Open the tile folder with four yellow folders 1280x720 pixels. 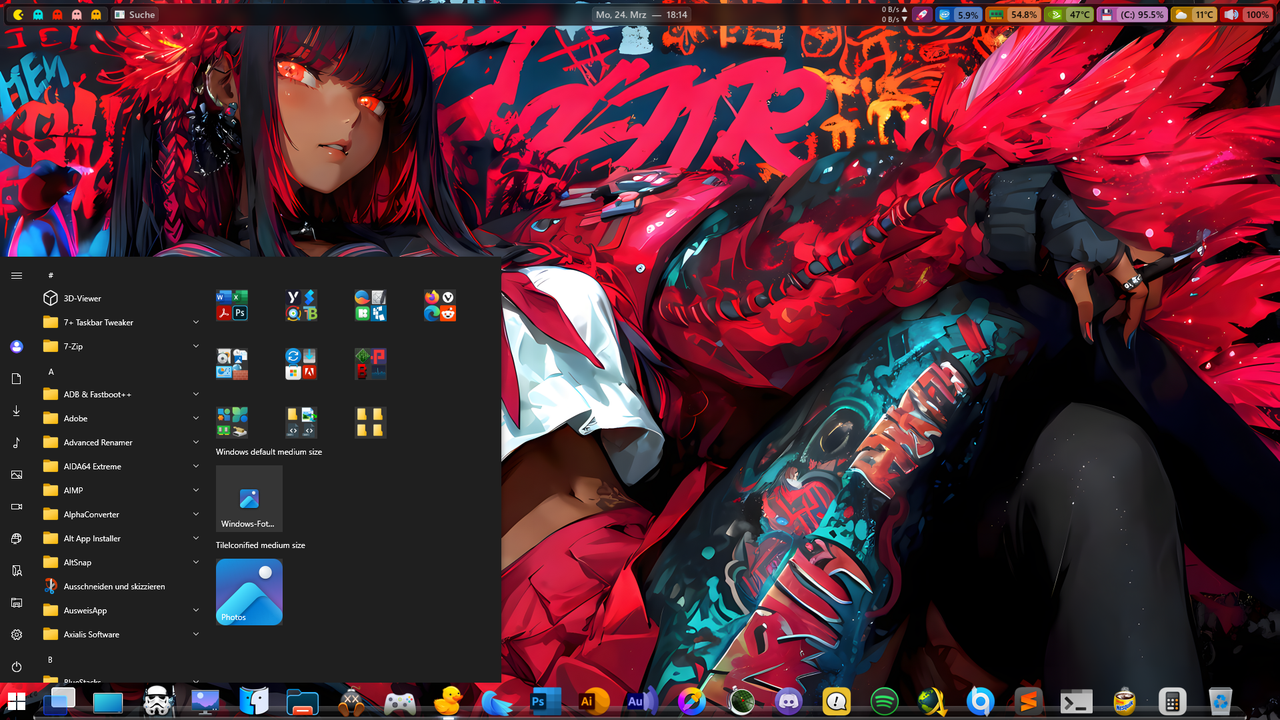tap(371, 422)
